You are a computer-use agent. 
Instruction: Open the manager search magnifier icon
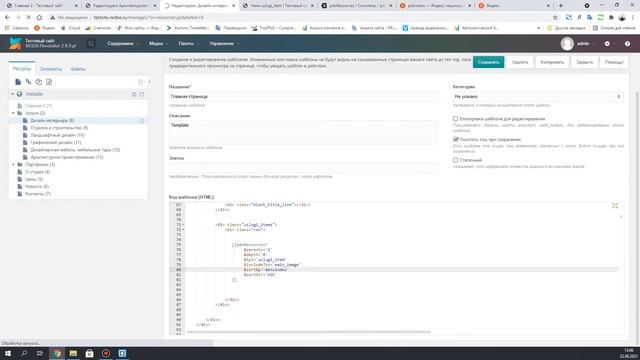pyautogui.click(x=91, y=44)
